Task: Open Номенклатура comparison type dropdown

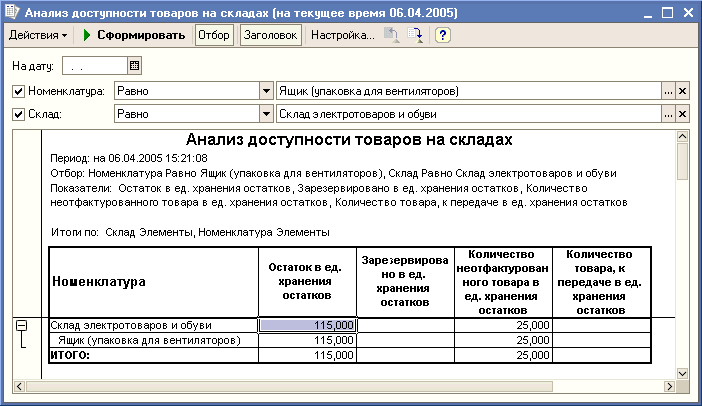Action: (266, 92)
